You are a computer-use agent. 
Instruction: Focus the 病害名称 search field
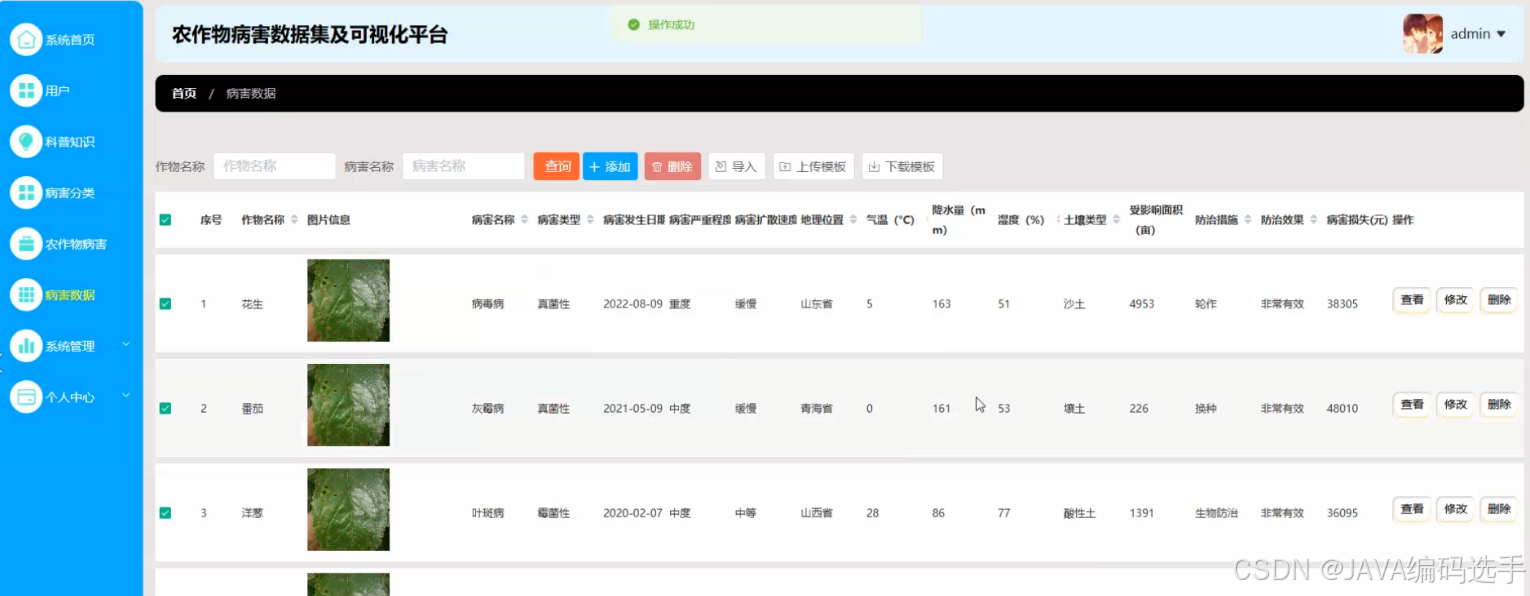pyautogui.click(x=463, y=166)
